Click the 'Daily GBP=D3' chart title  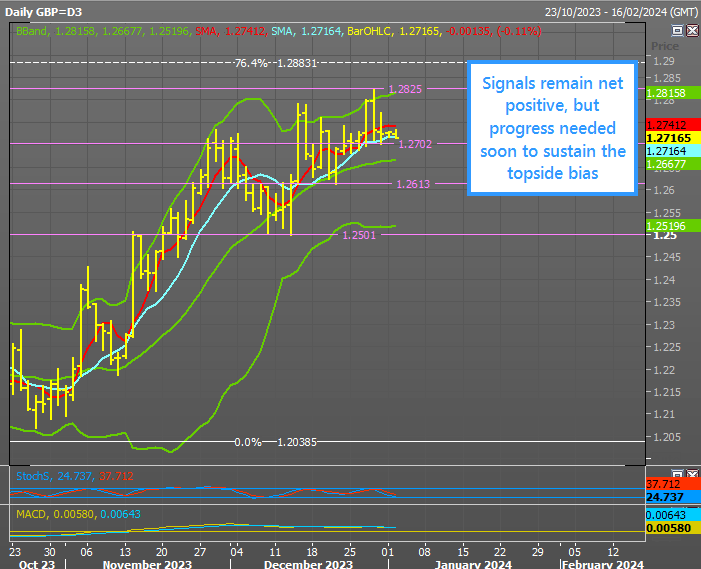coord(43,12)
